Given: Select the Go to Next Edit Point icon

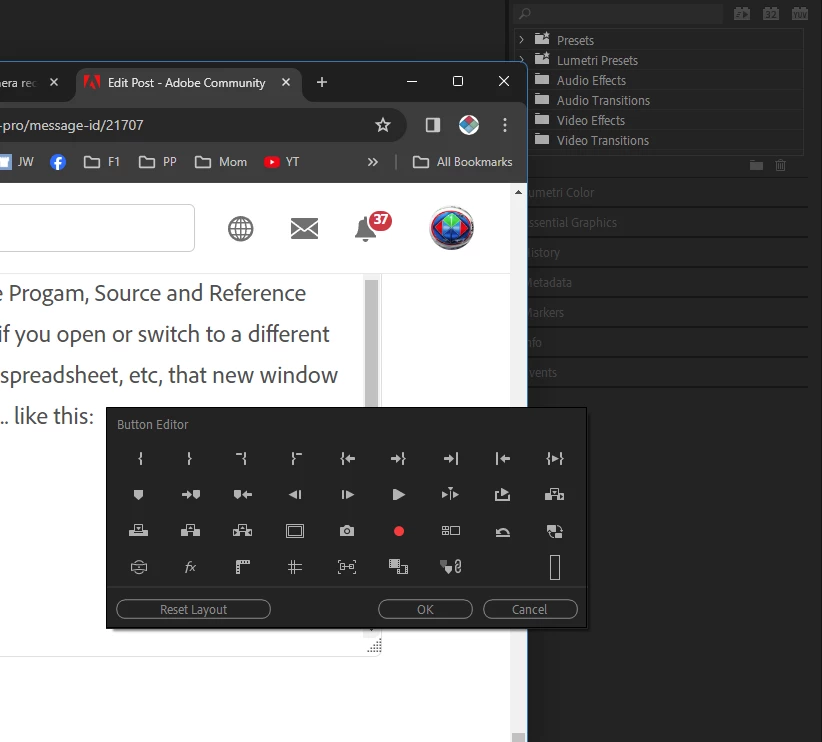Looking at the screenshot, I should 451,459.
